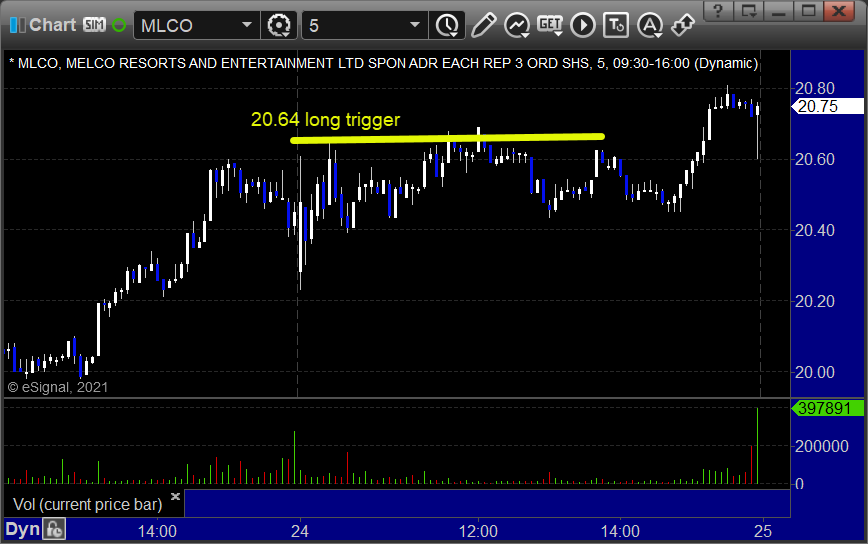Close the Vol study with the x
The width and height of the screenshot is (868, 544).
[175, 496]
